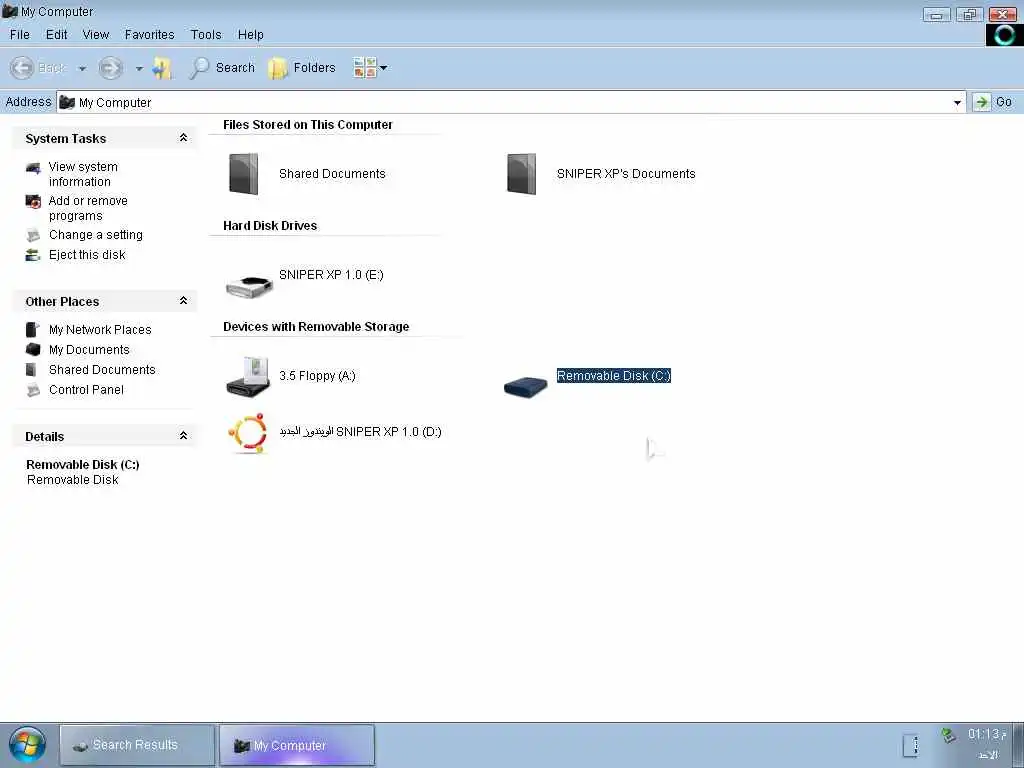Go up one folder level

pyautogui.click(x=162, y=68)
